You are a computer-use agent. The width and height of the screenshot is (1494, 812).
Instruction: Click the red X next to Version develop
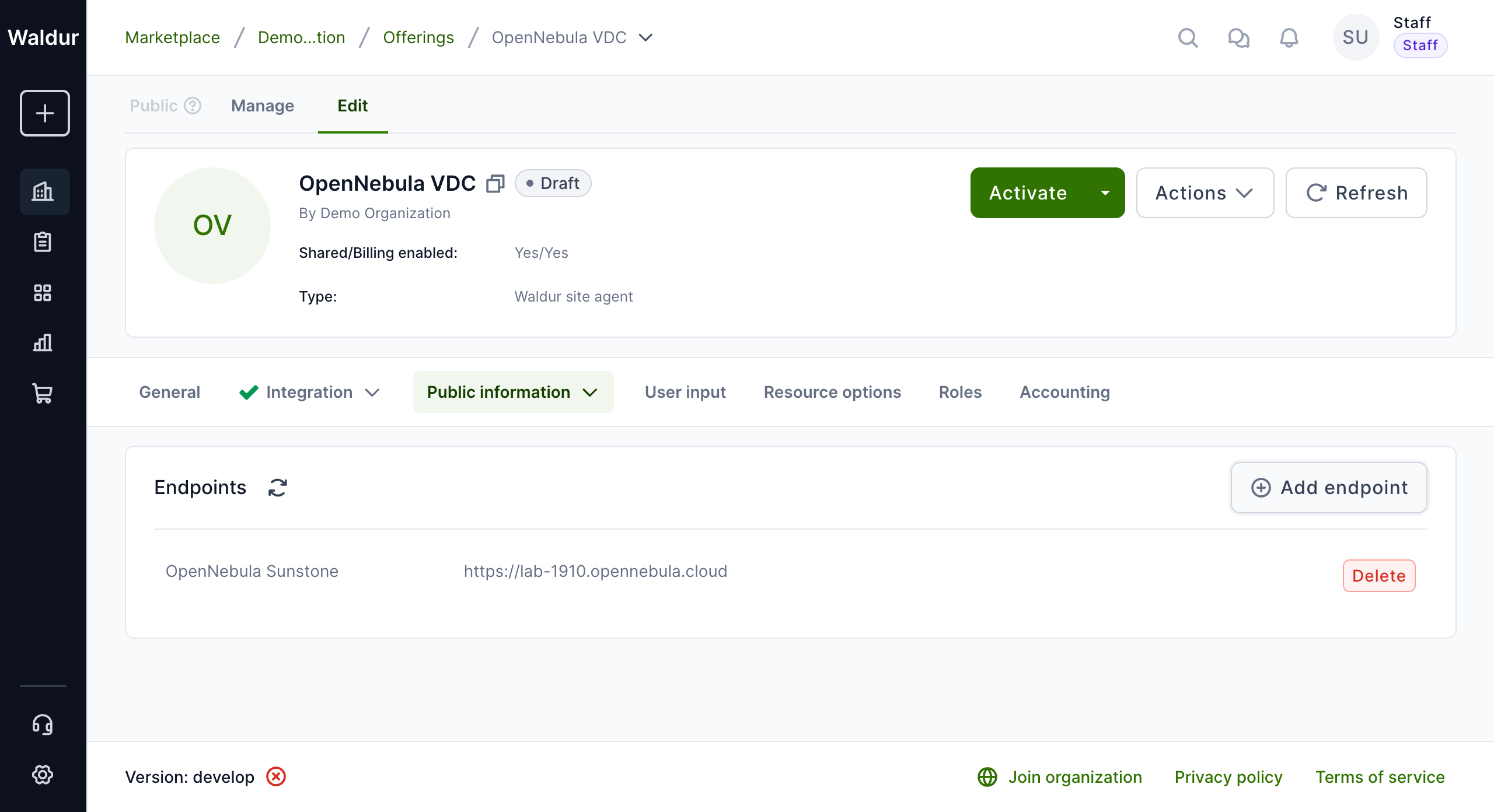coord(276,777)
